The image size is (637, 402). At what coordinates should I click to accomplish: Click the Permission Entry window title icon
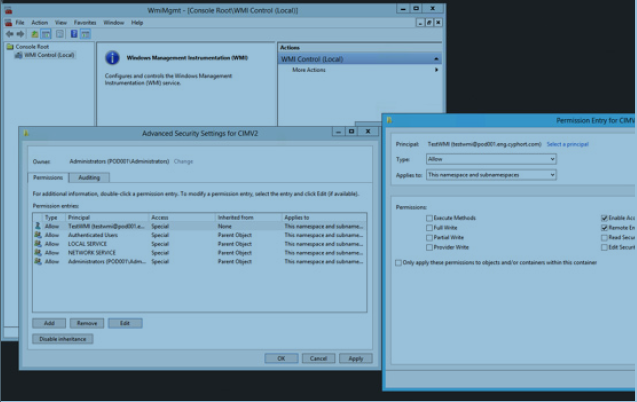[389, 120]
